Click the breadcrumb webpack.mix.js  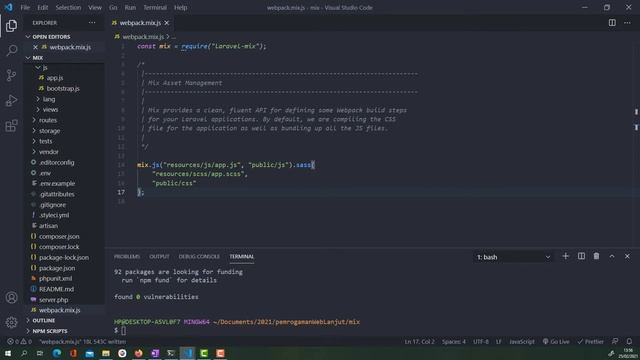(x=143, y=37)
